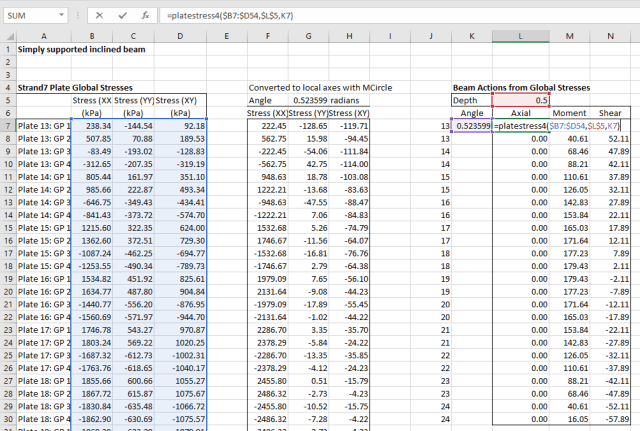Select row 7 header

[x=8, y=127]
